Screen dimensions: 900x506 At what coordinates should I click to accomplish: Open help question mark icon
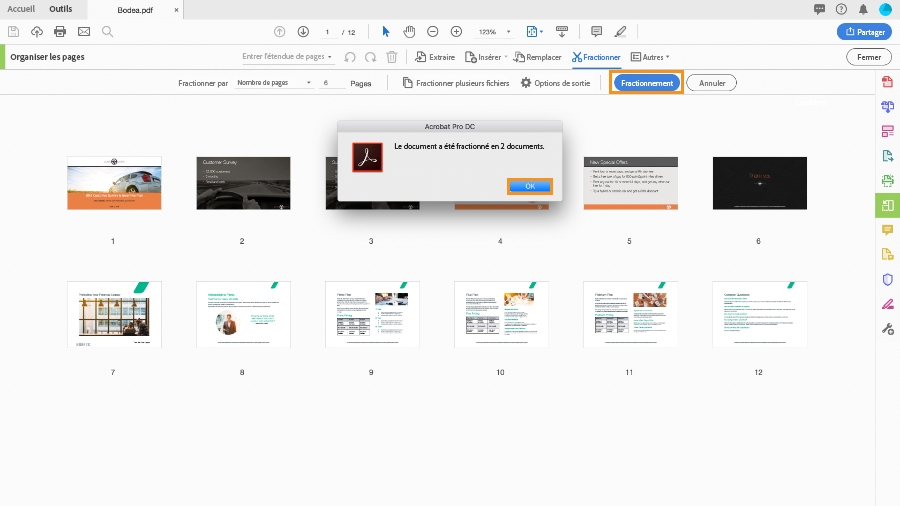841,9
